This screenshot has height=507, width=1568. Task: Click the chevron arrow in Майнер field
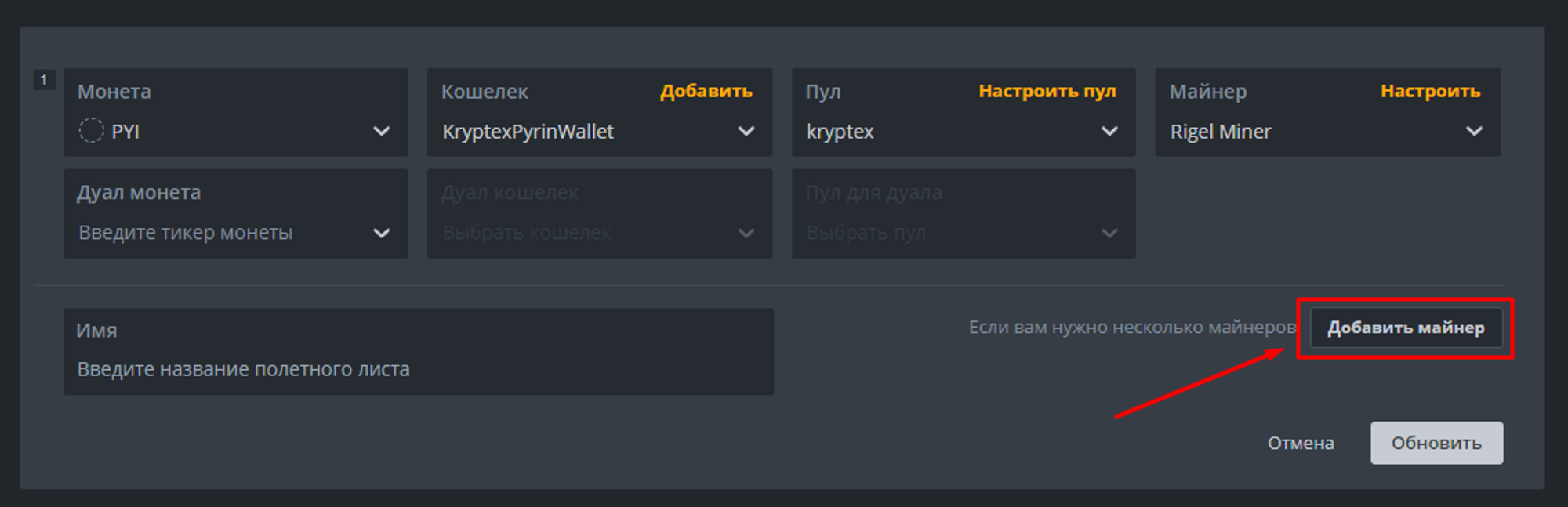tap(1474, 131)
